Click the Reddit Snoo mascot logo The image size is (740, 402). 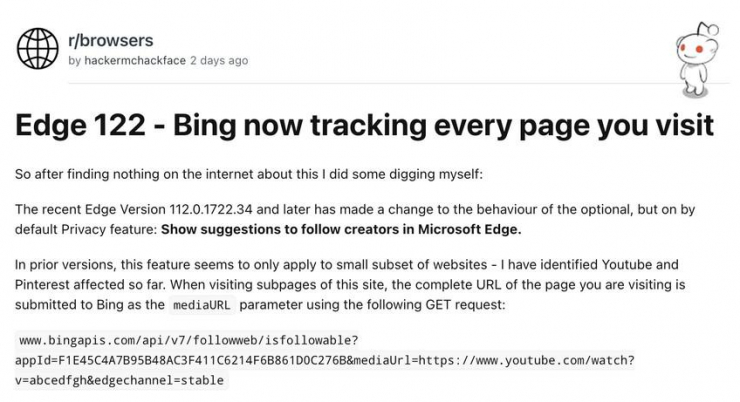click(x=697, y=60)
